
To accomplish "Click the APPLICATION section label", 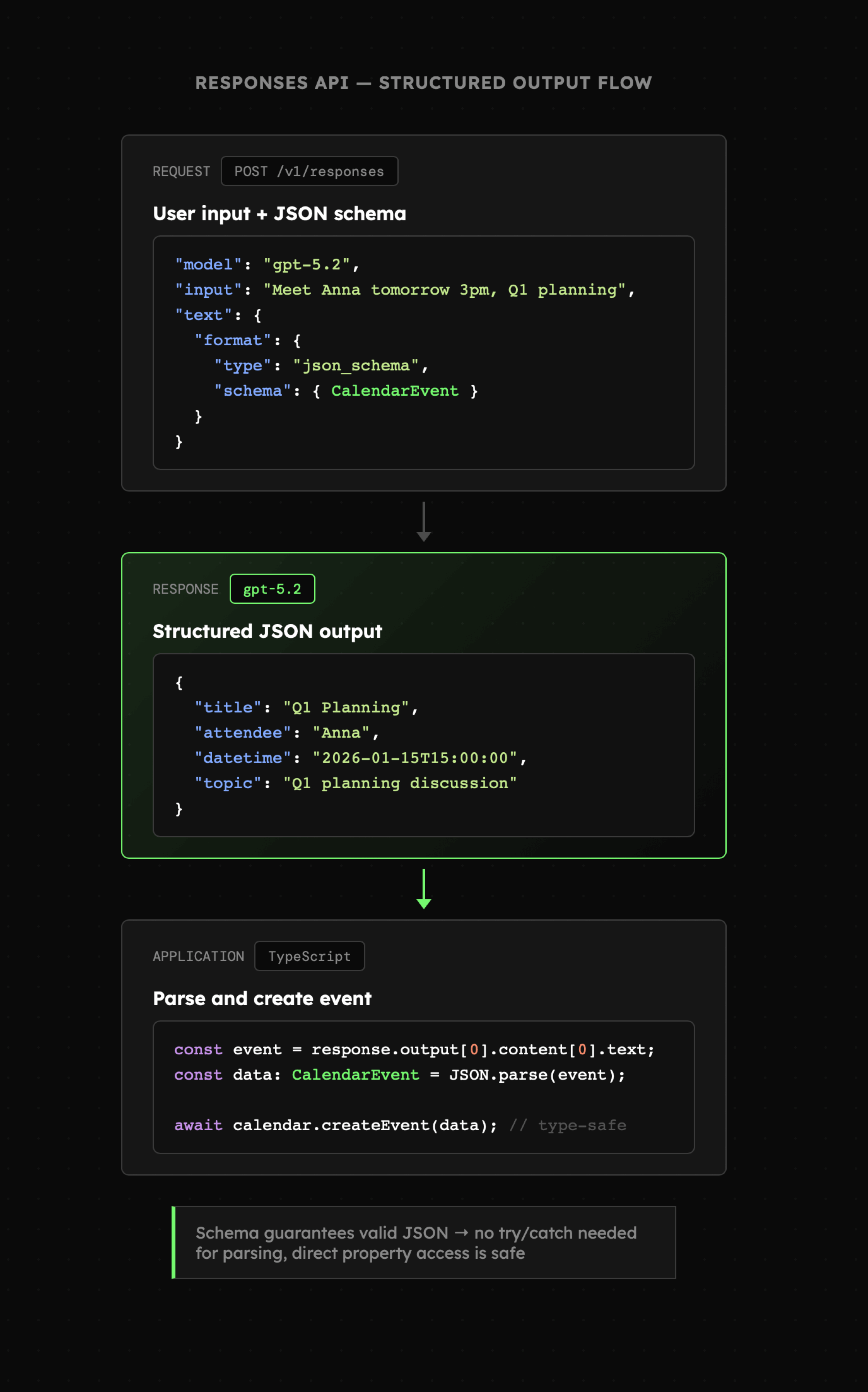I will click(199, 956).
